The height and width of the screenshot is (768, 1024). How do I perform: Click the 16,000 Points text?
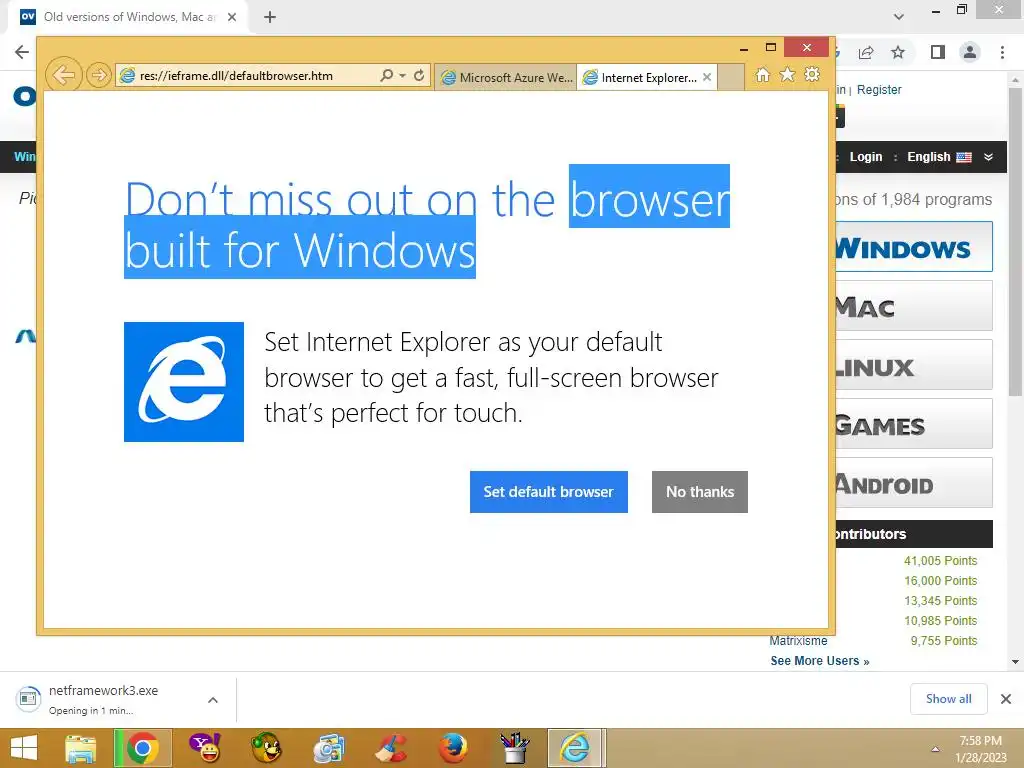click(940, 581)
